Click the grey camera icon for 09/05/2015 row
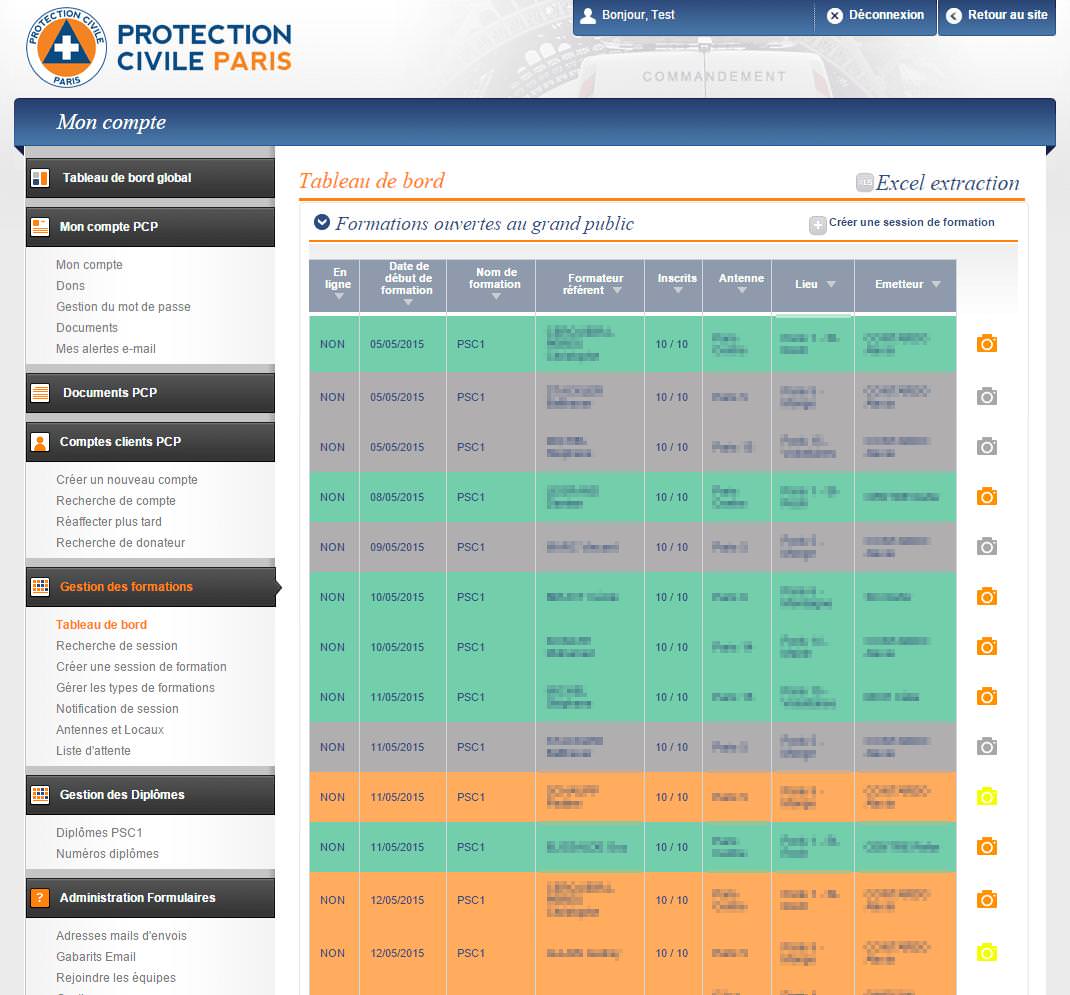Image resolution: width=1070 pixels, height=995 pixels. coord(986,547)
